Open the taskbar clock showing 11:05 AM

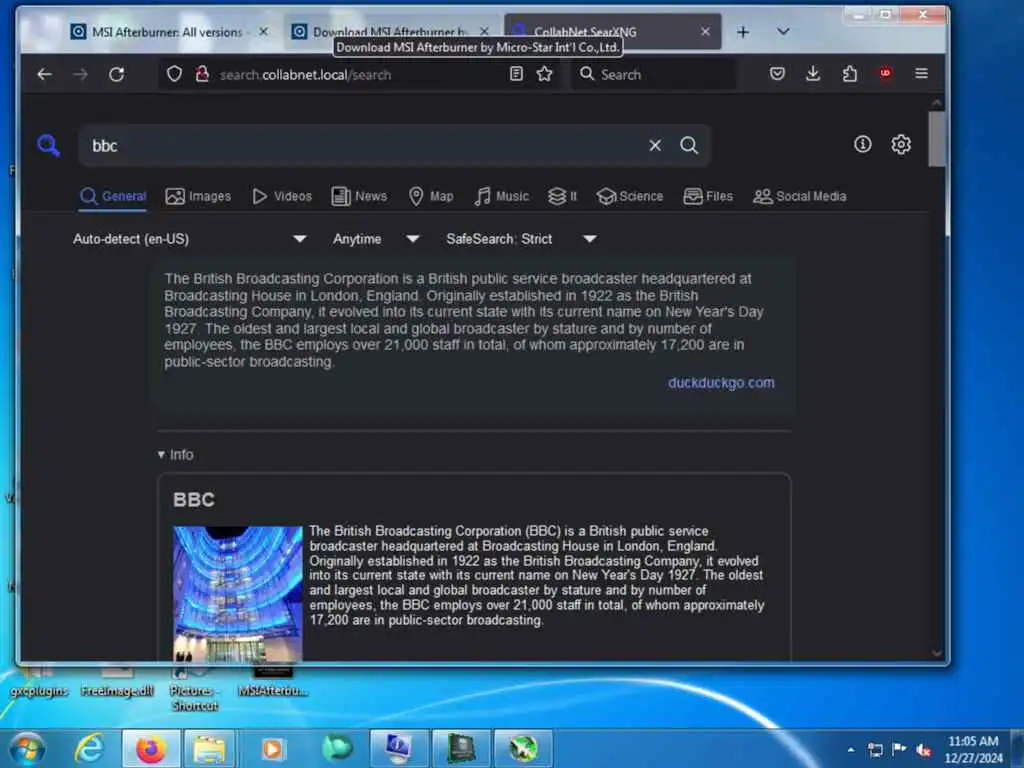973,749
